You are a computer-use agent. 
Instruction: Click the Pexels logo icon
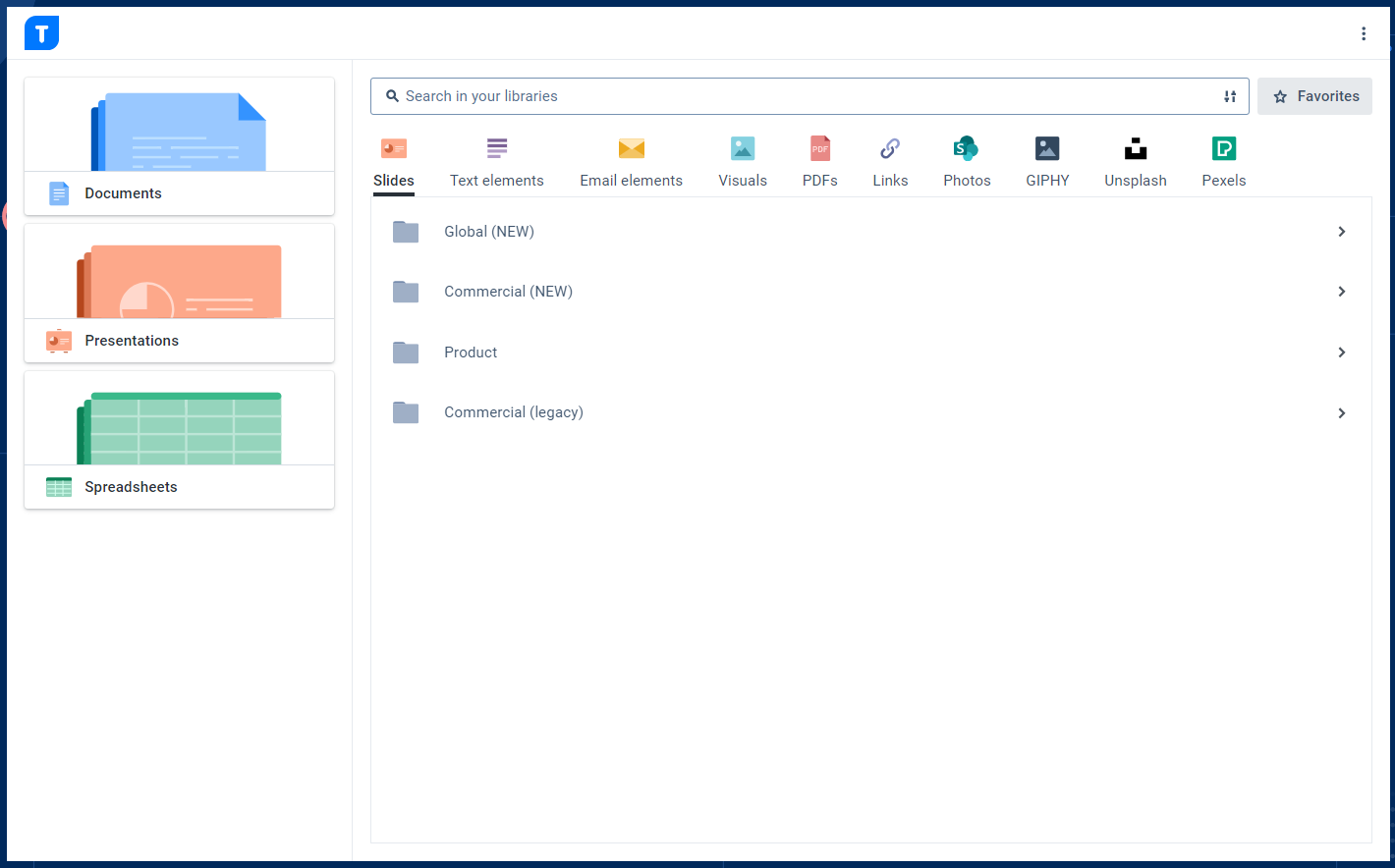tap(1224, 148)
